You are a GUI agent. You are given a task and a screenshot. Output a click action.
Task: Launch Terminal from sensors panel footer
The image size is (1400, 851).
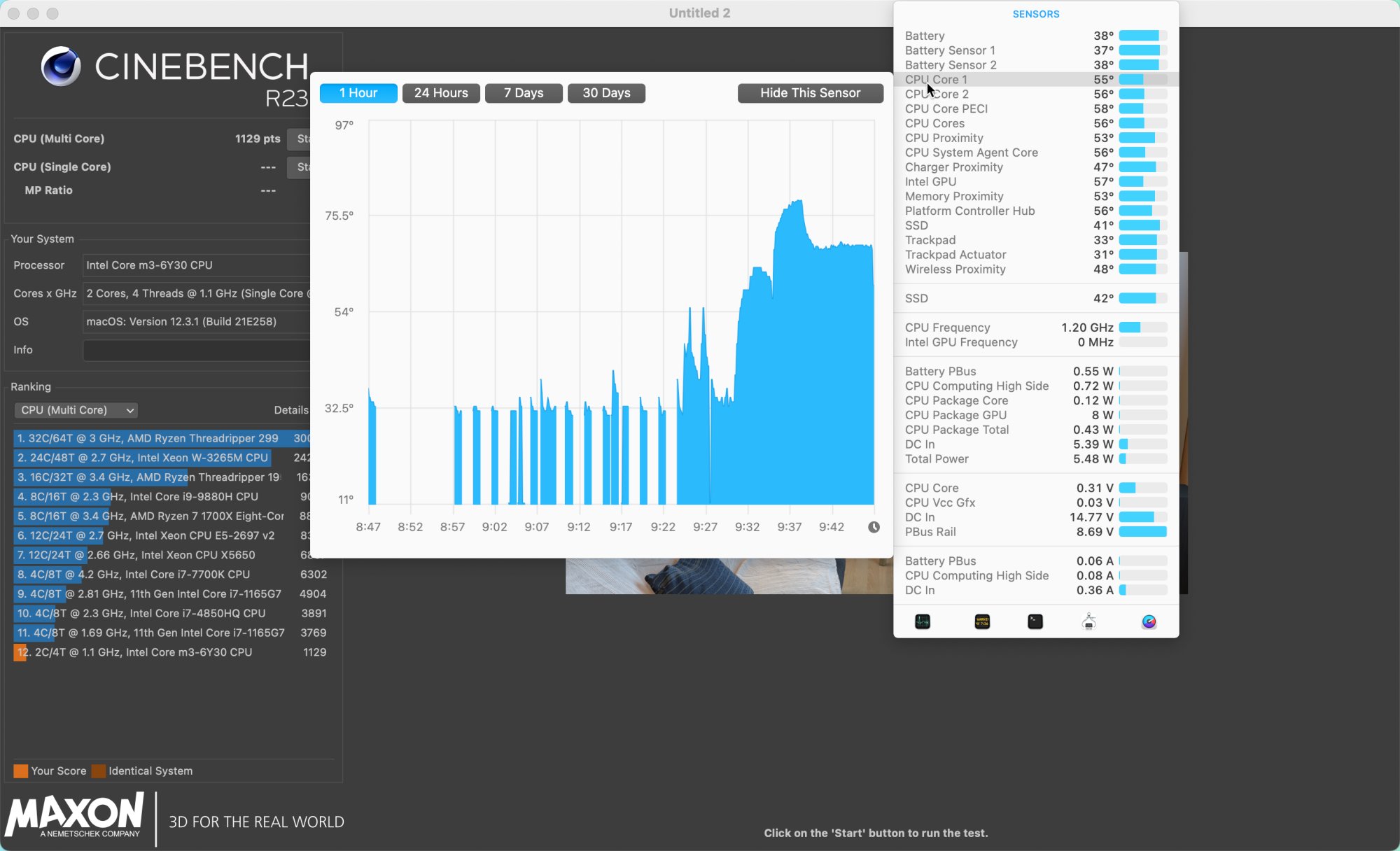coord(1035,621)
